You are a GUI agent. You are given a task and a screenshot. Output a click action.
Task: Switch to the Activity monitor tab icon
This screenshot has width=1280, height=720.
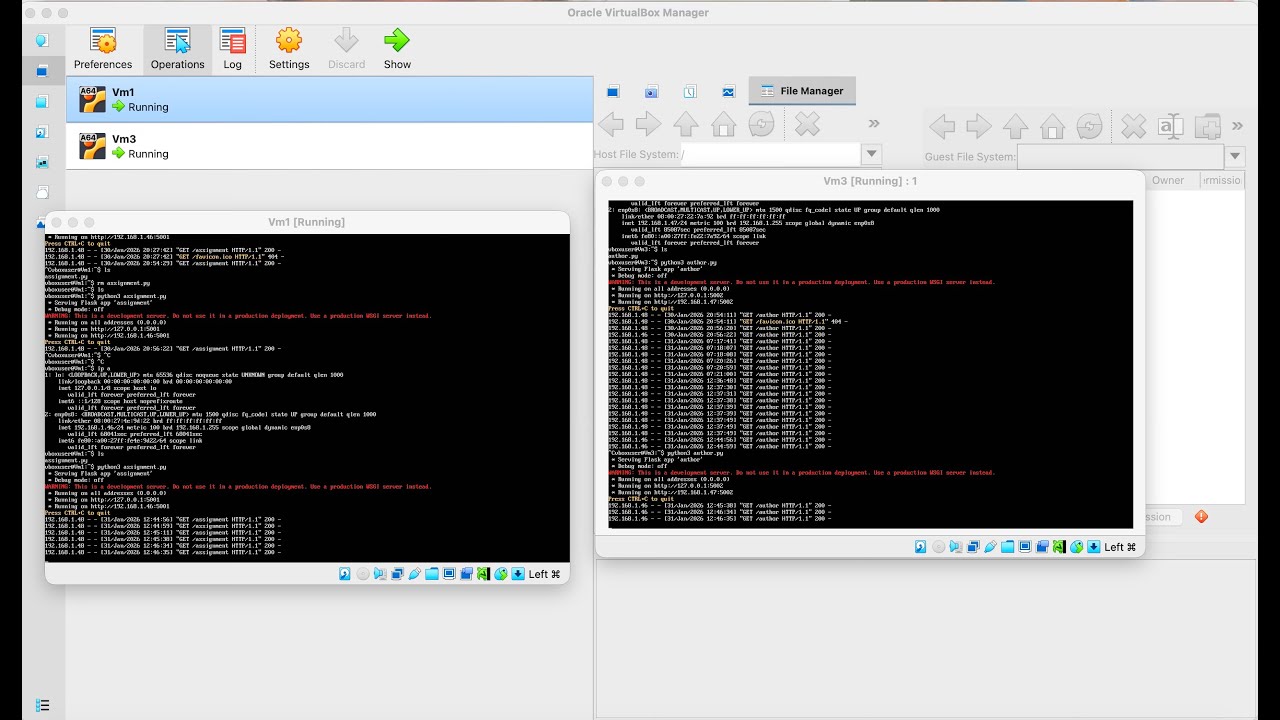tap(728, 91)
